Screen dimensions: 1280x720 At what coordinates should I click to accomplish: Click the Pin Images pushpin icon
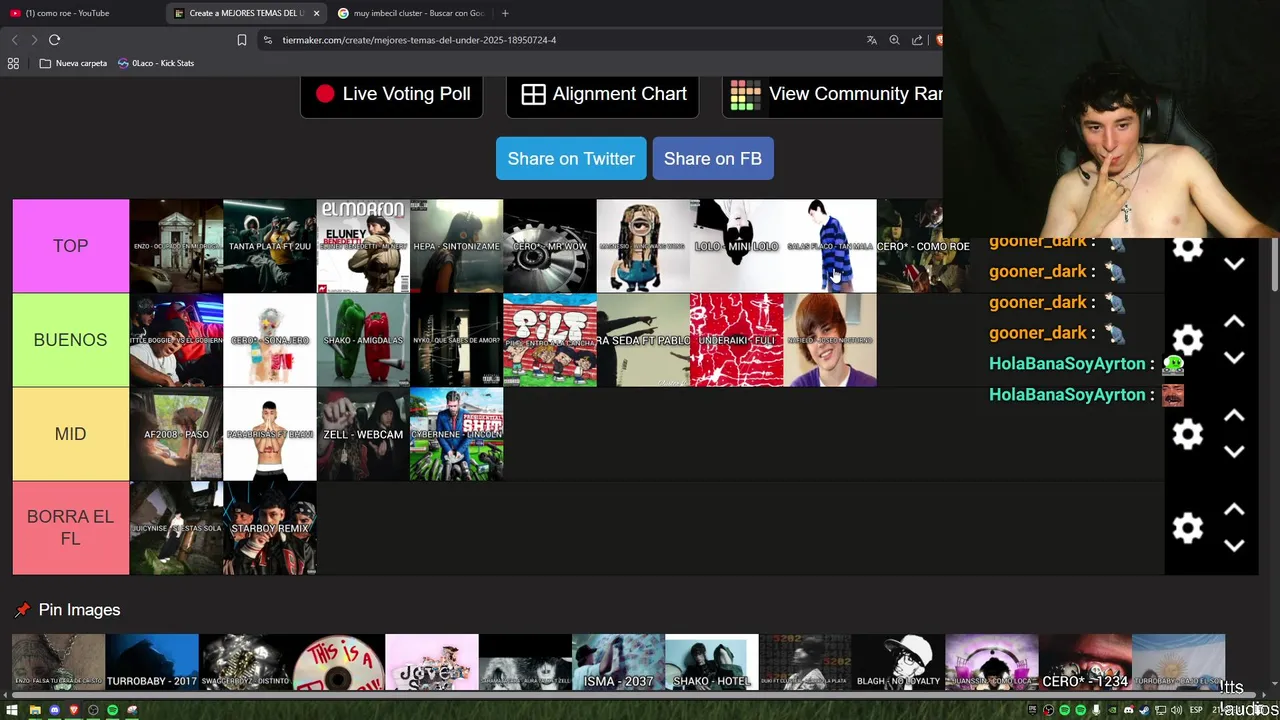coord(22,610)
